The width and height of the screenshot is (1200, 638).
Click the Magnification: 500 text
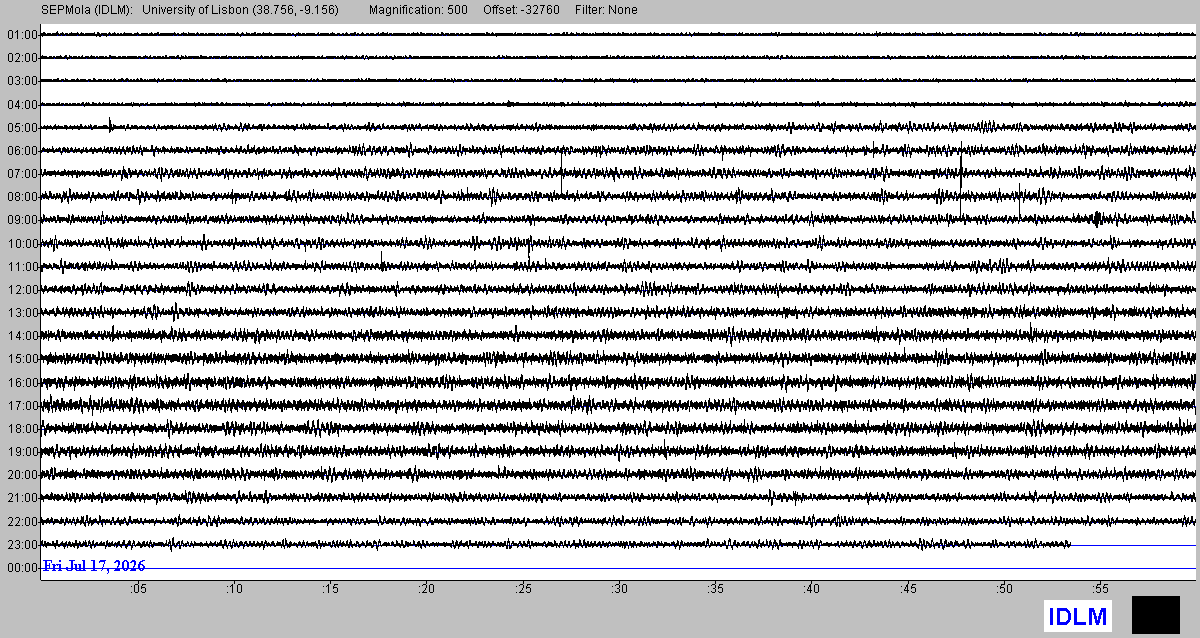coord(416,10)
